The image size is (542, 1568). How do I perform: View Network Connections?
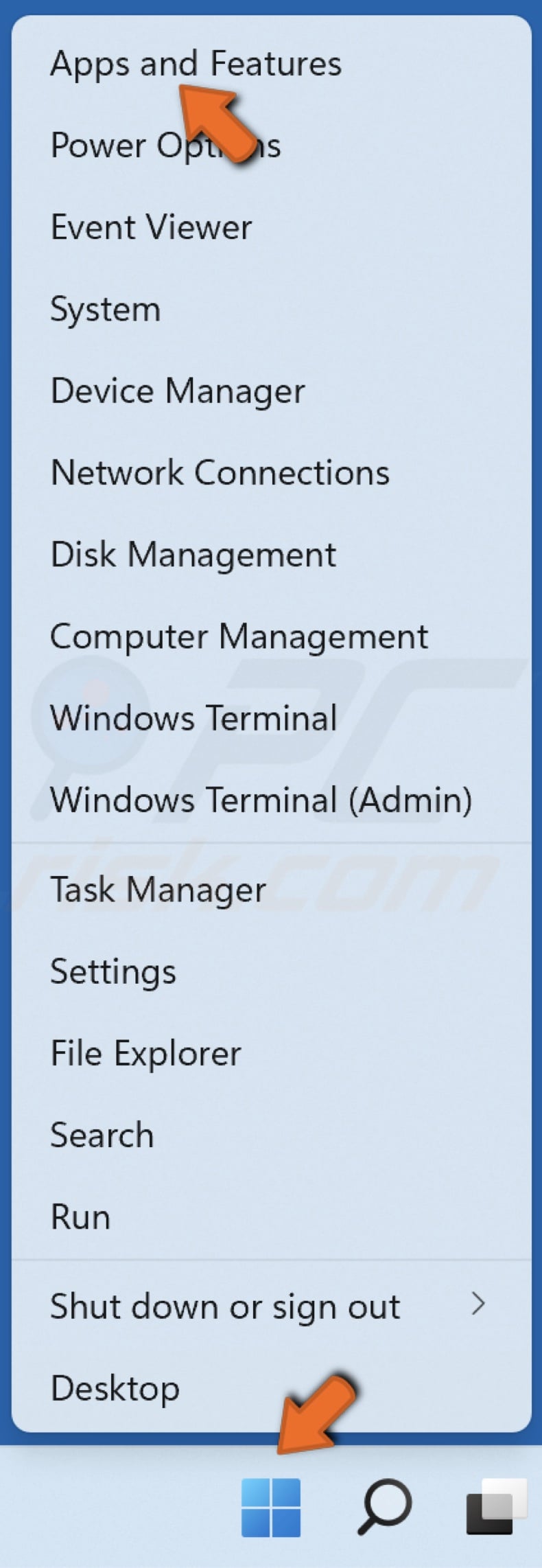(220, 472)
